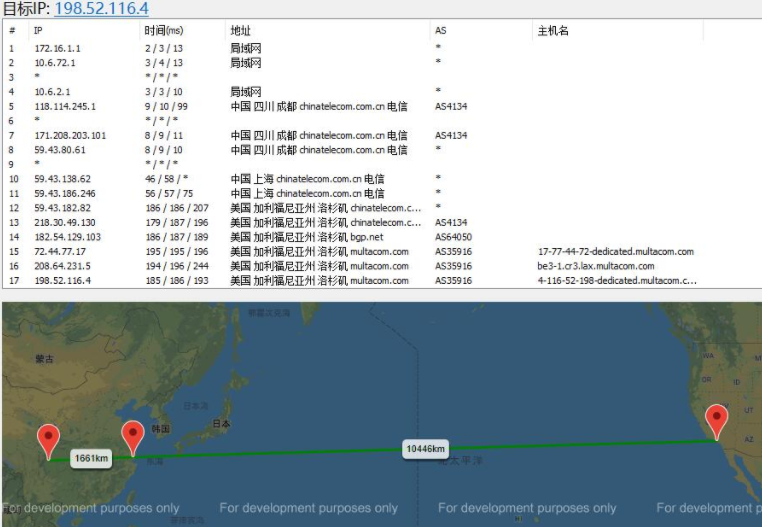The image size is (762, 527).
Task: Click hostname 17-77-44-72-dedicated.multacom.com
Action: tap(615, 252)
